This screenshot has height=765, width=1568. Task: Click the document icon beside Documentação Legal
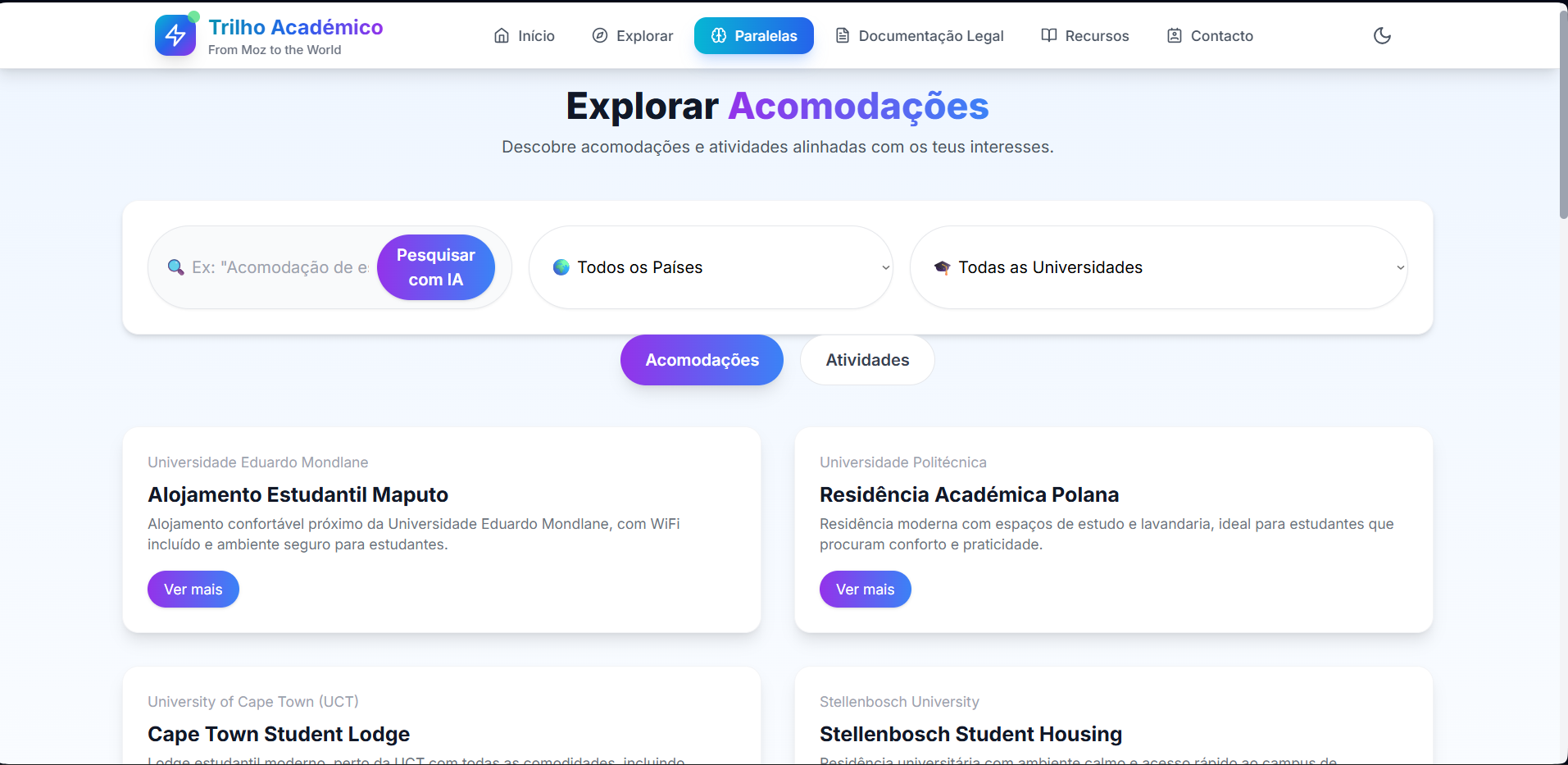pos(842,35)
